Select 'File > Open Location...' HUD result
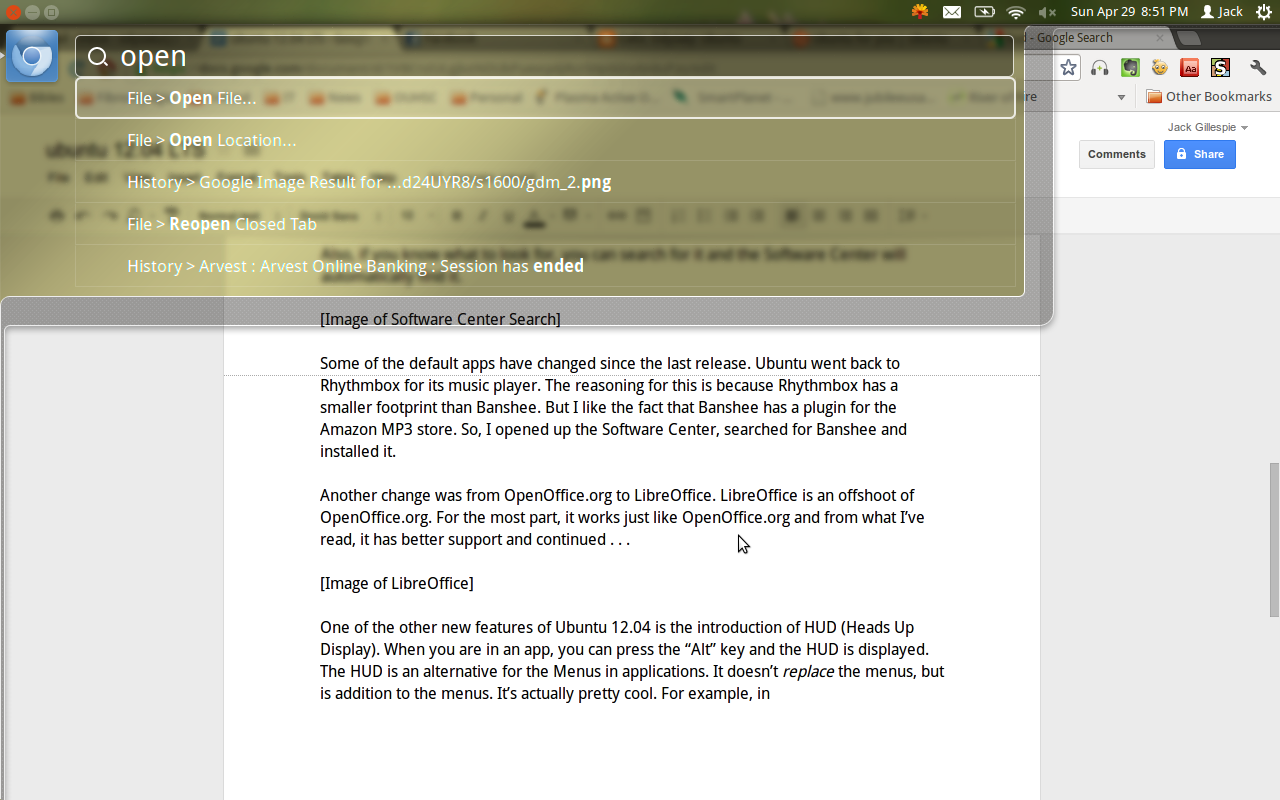Screen dimensions: 1280x800 [545, 140]
